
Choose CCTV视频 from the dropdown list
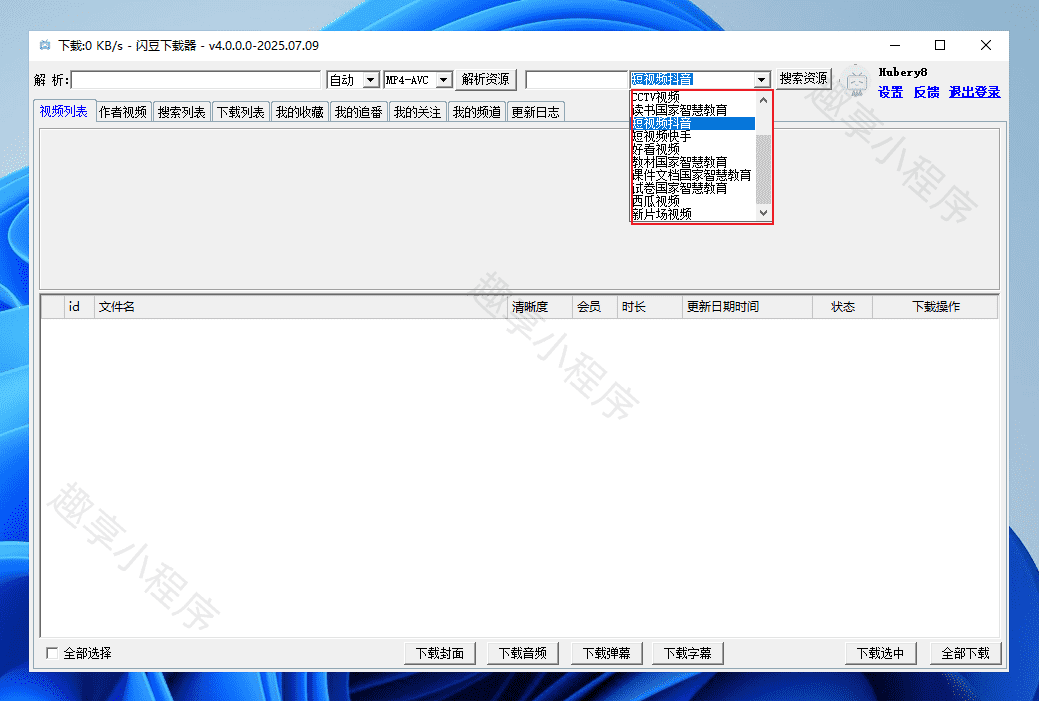(x=692, y=97)
